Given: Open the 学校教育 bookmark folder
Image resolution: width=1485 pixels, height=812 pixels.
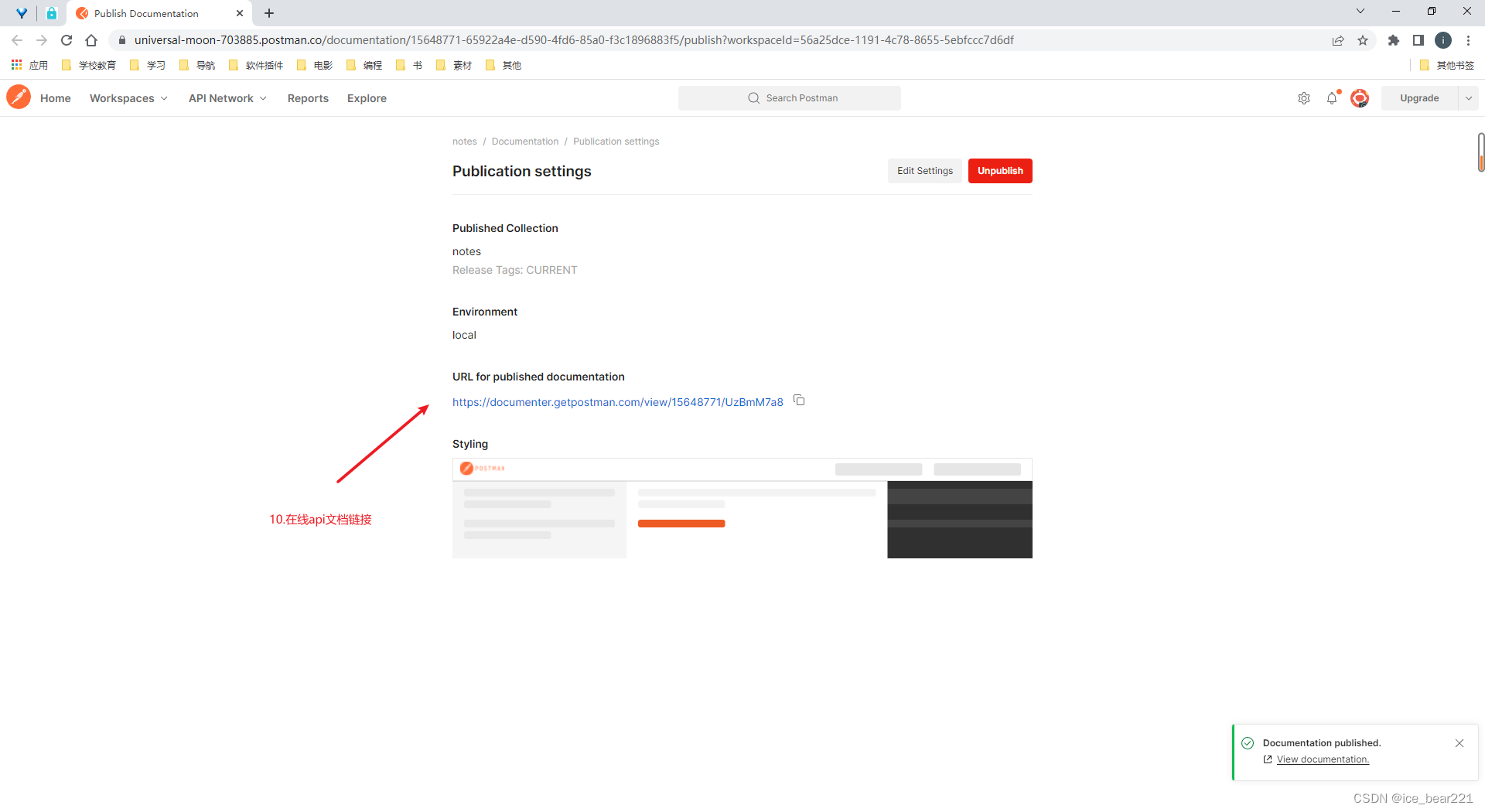Looking at the screenshot, I should click(89, 65).
